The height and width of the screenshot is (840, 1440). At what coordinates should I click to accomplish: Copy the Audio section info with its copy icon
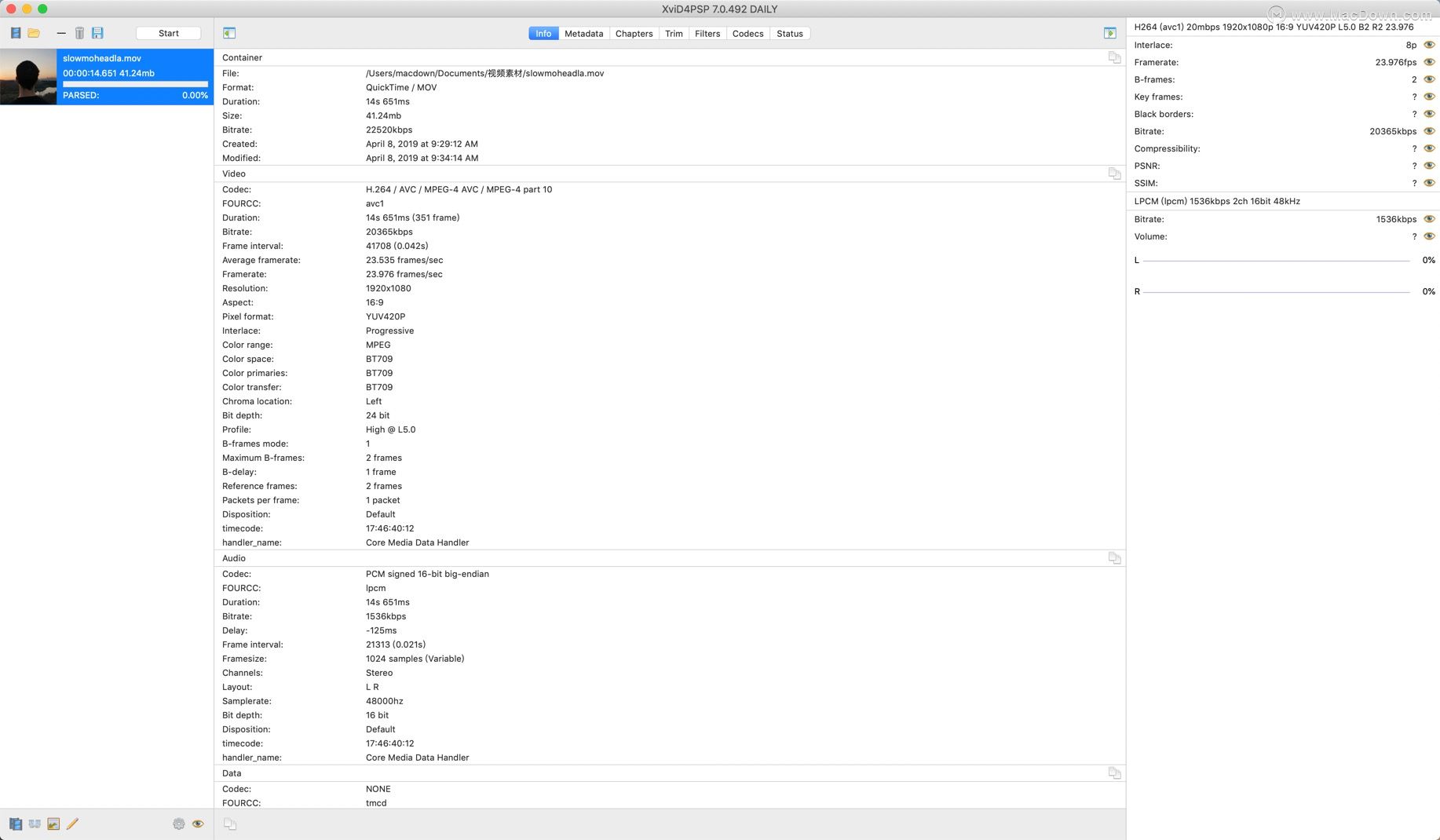click(x=1114, y=557)
